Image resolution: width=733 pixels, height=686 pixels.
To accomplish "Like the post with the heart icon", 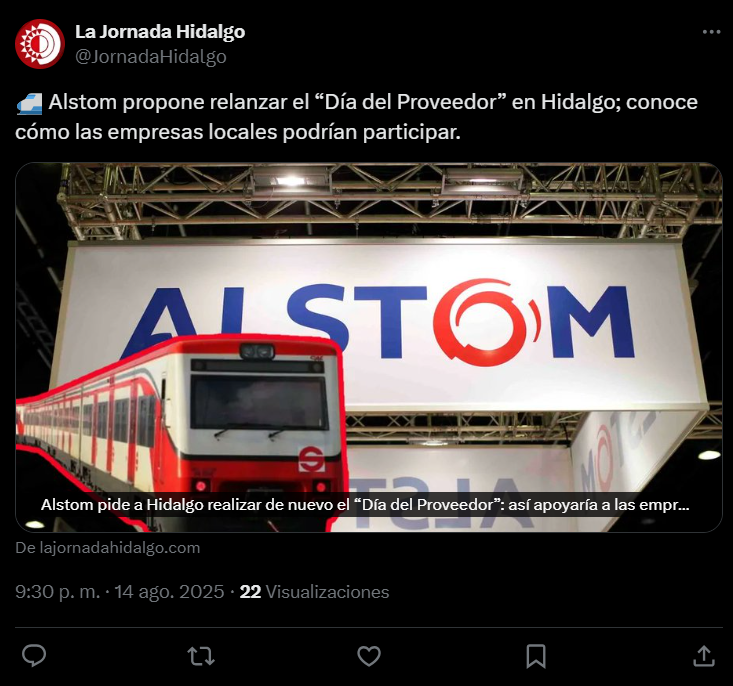I will click(369, 656).
